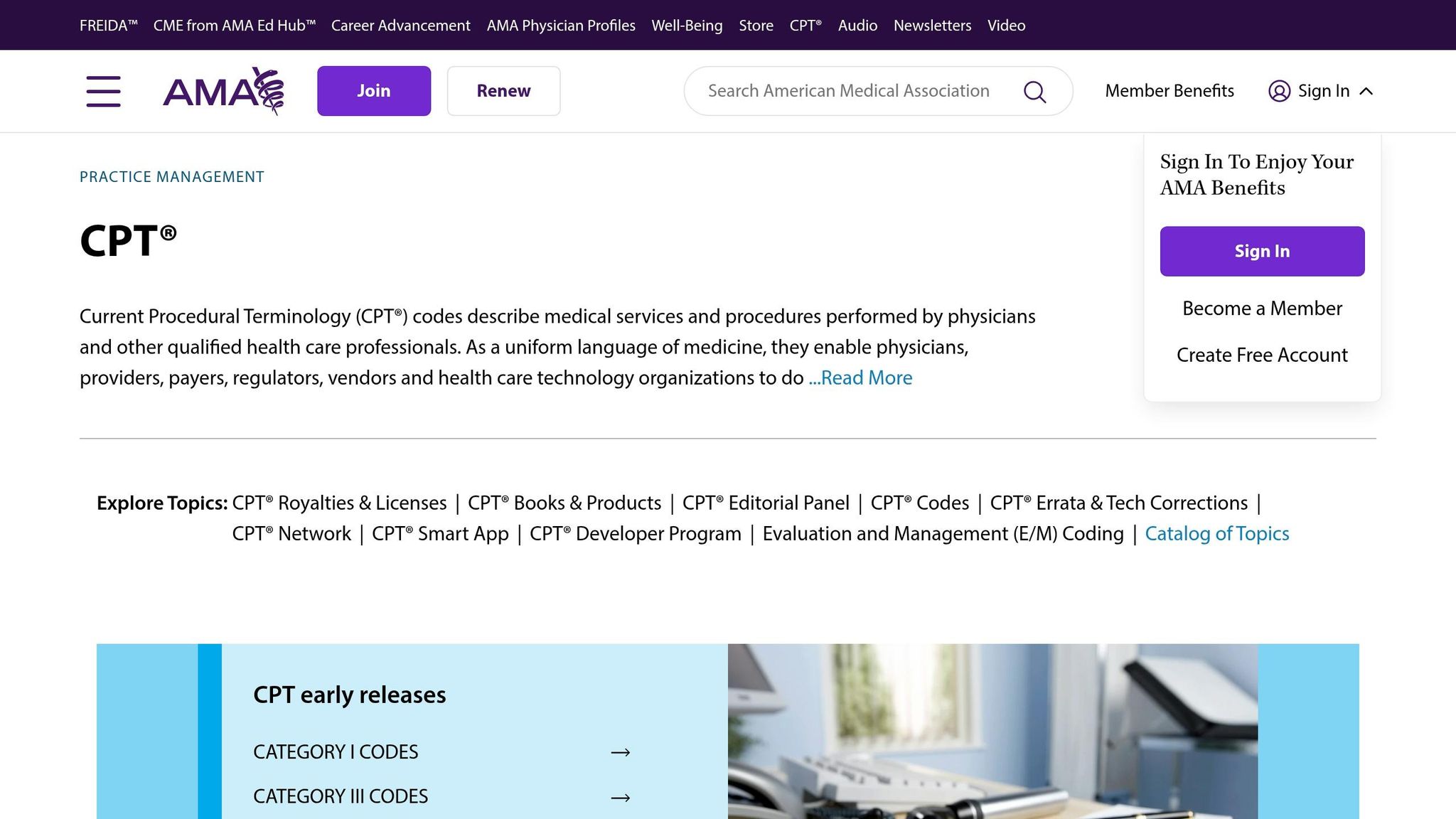Click the search magnifier icon
This screenshot has height=819, width=1456.
point(1034,92)
